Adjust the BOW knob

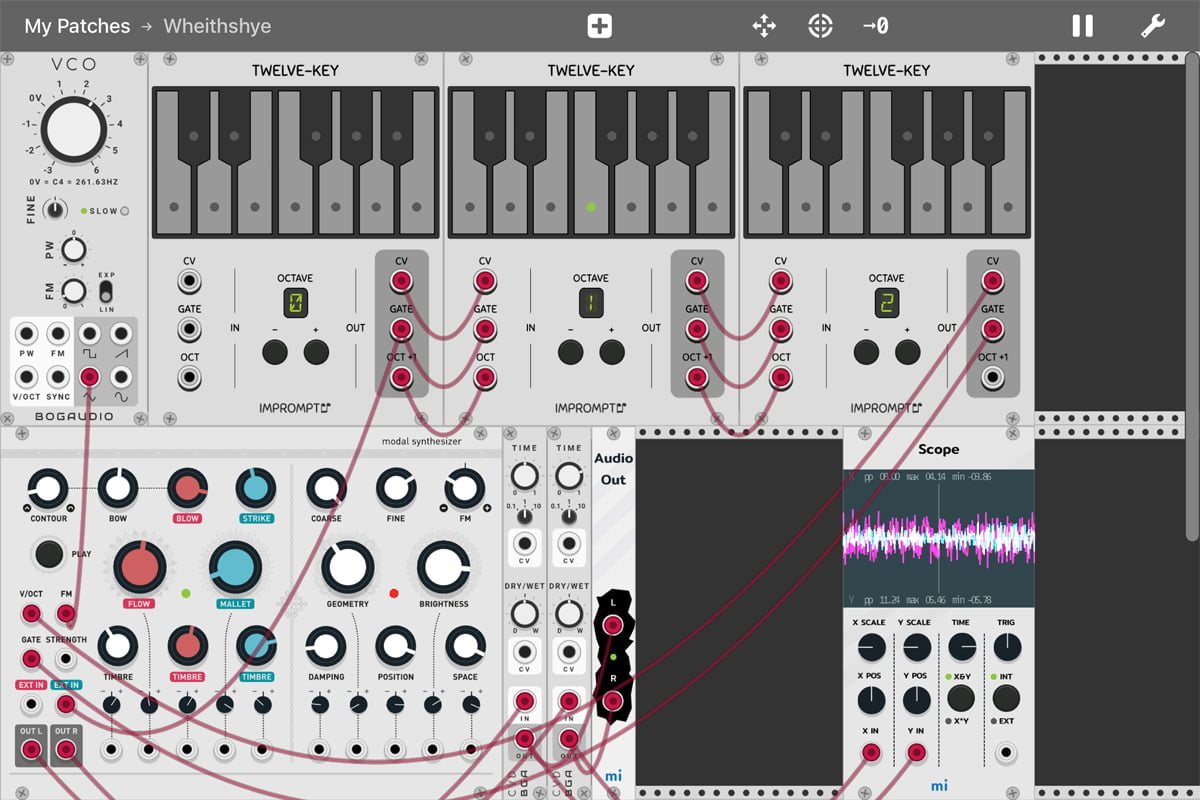pyautogui.click(x=117, y=488)
